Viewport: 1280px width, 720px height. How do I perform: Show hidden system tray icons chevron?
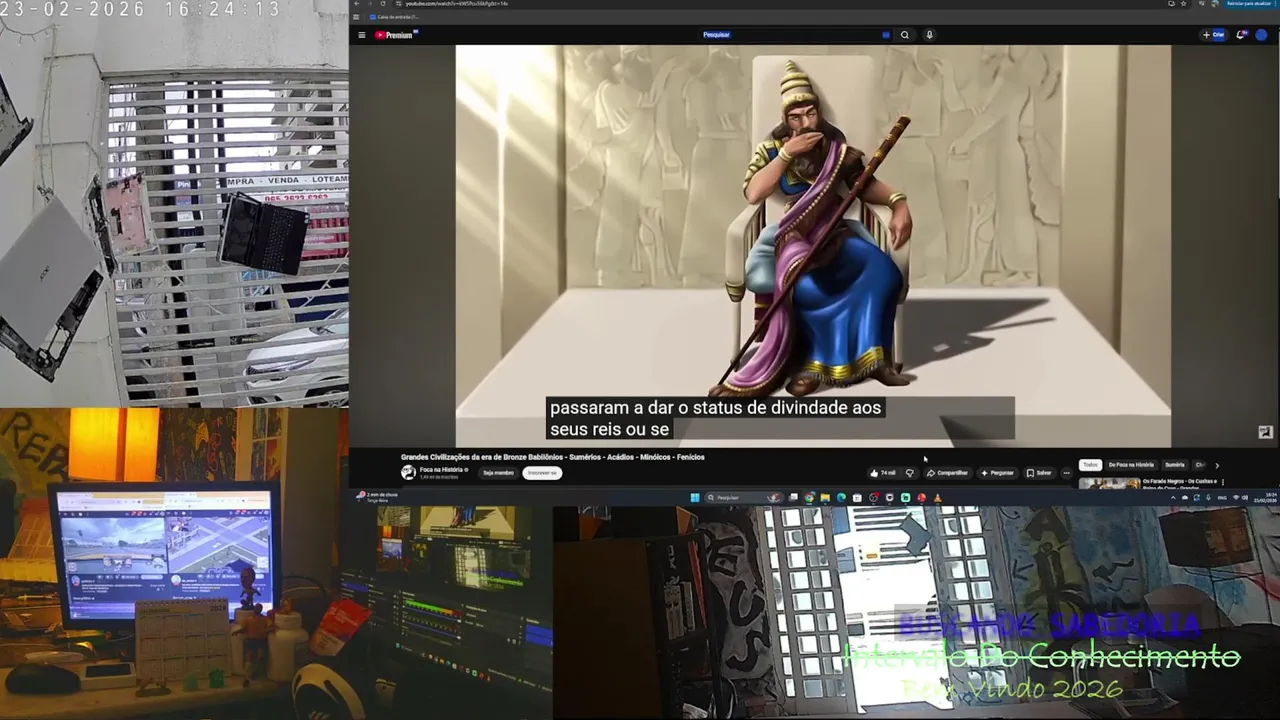click(x=1173, y=498)
